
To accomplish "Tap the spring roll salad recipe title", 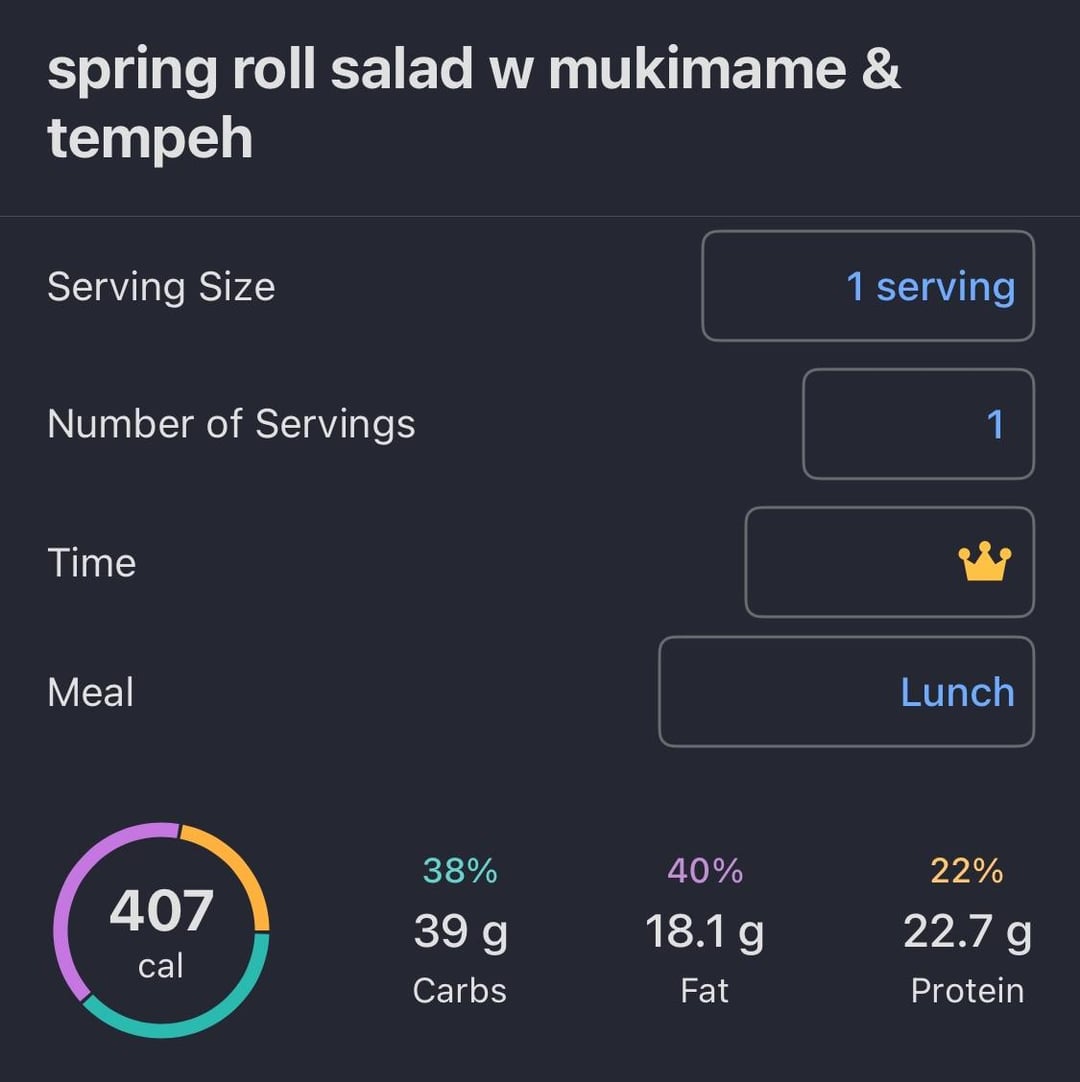I will coord(473,103).
